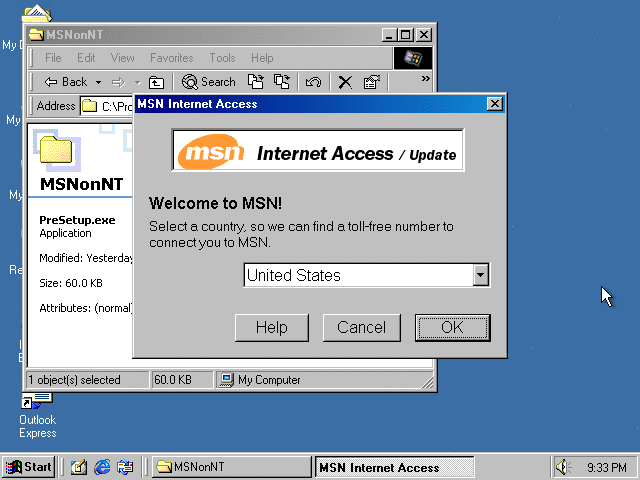
Task: Maximize the MSNonNT window
Action: pos(406,35)
